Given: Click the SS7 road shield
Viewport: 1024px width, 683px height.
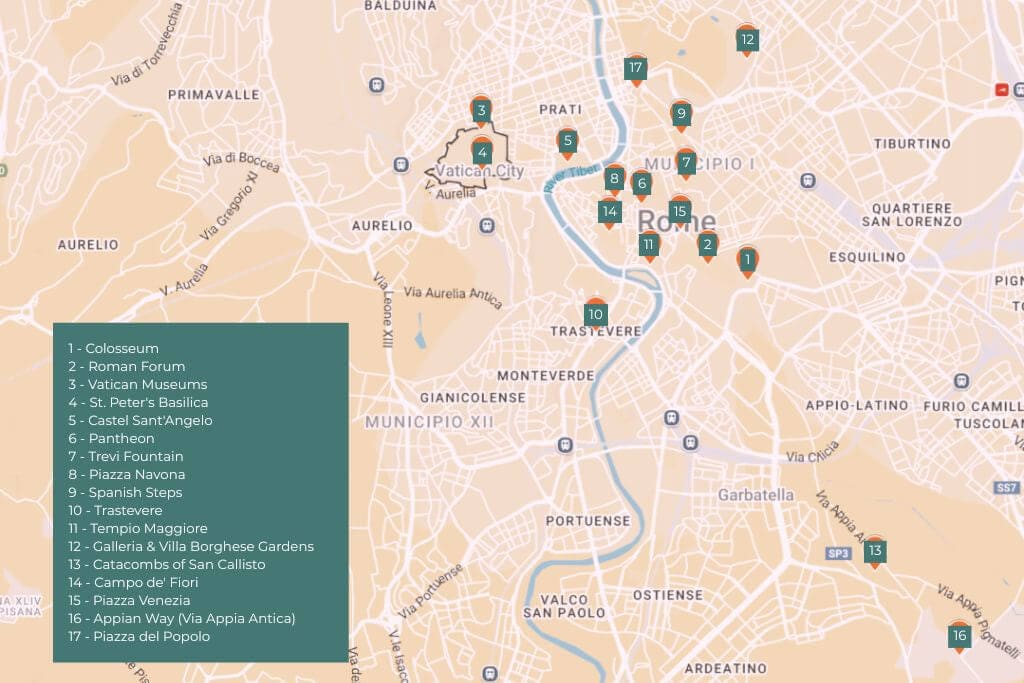Looking at the screenshot, I should coord(1006,488).
